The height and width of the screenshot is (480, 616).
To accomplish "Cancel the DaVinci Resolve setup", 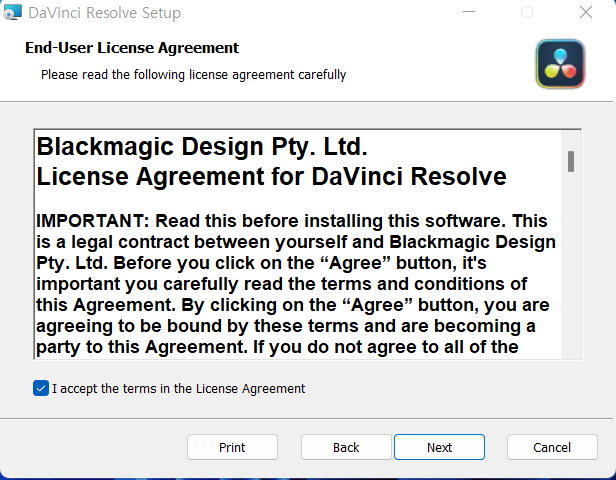I will pyautogui.click(x=552, y=447).
